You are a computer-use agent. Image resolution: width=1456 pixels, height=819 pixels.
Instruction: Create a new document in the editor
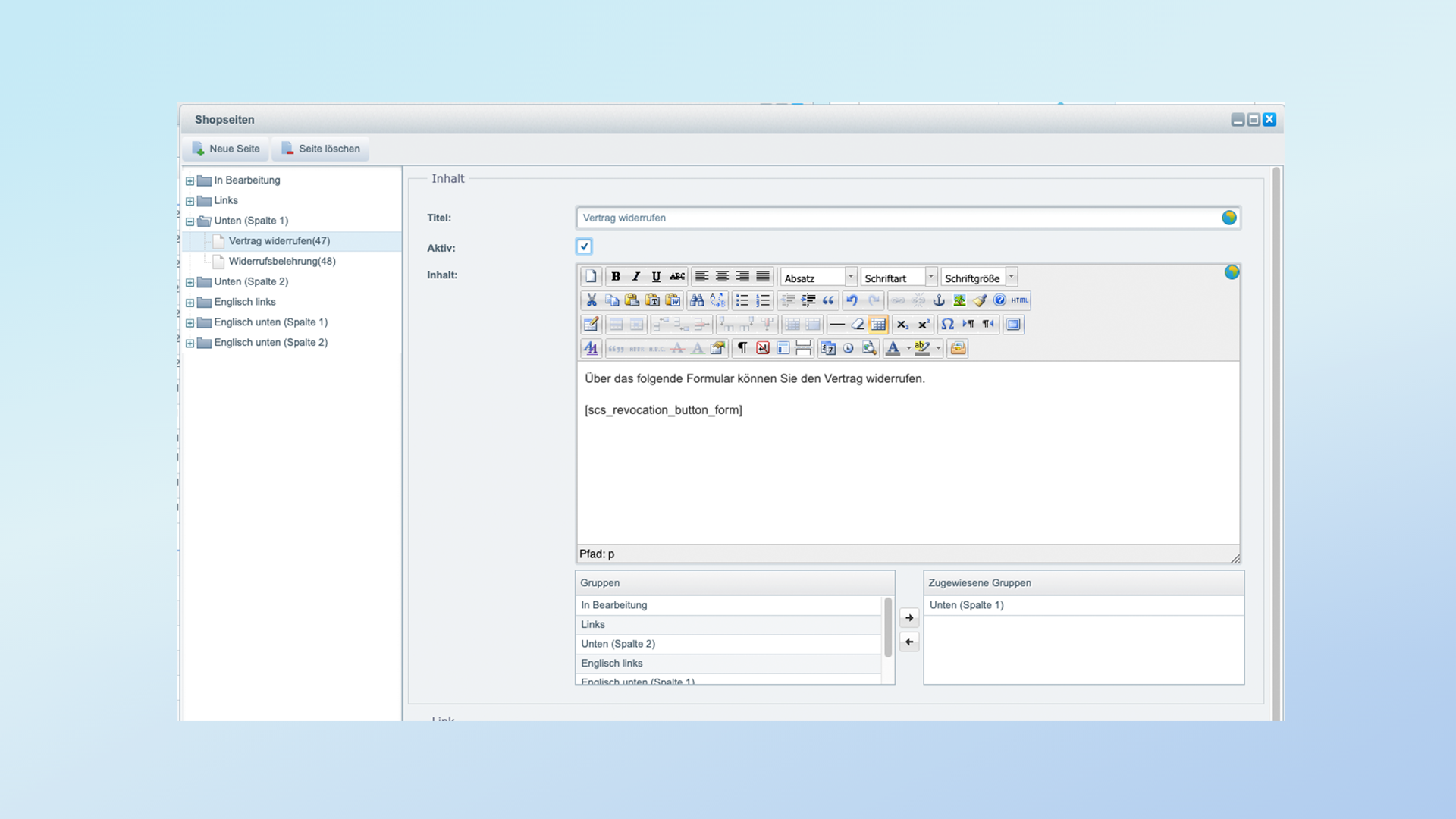coord(591,277)
